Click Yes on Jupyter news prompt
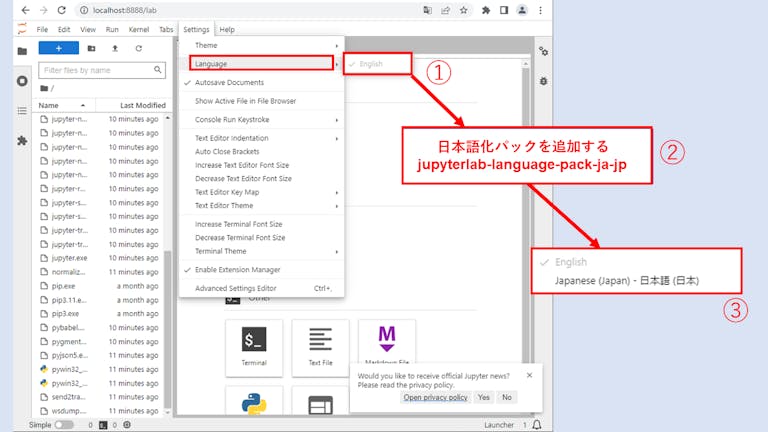Image resolution: width=768 pixels, height=432 pixels. pyautogui.click(x=483, y=397)
